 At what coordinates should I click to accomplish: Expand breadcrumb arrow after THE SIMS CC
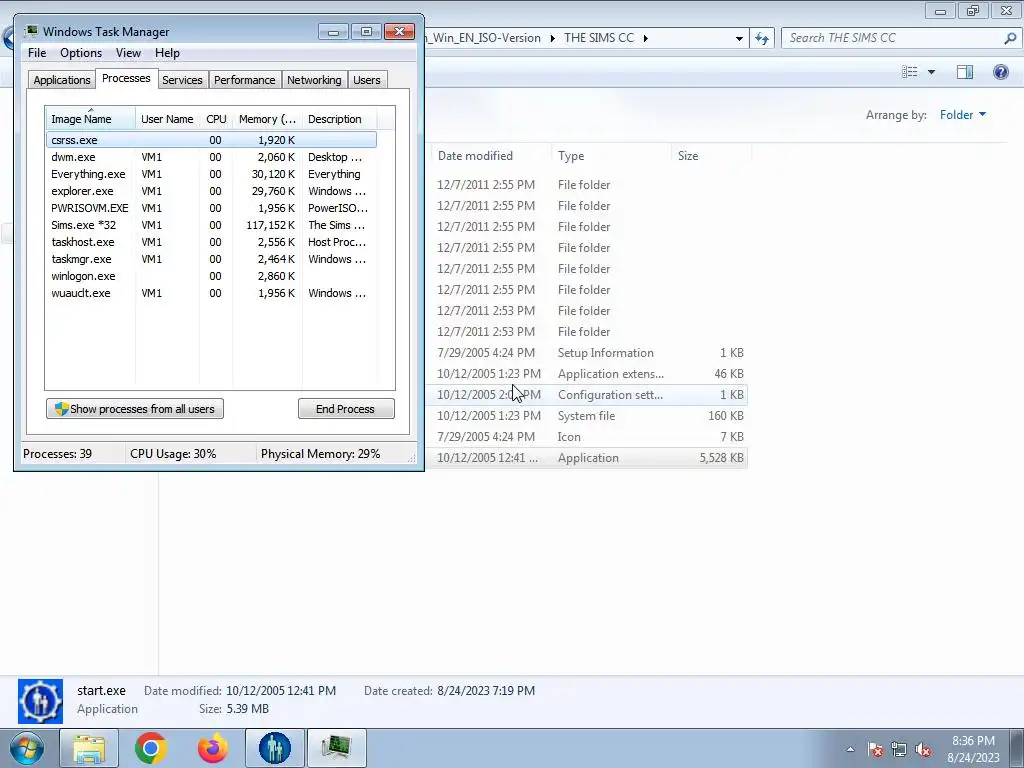coord(645,38)
